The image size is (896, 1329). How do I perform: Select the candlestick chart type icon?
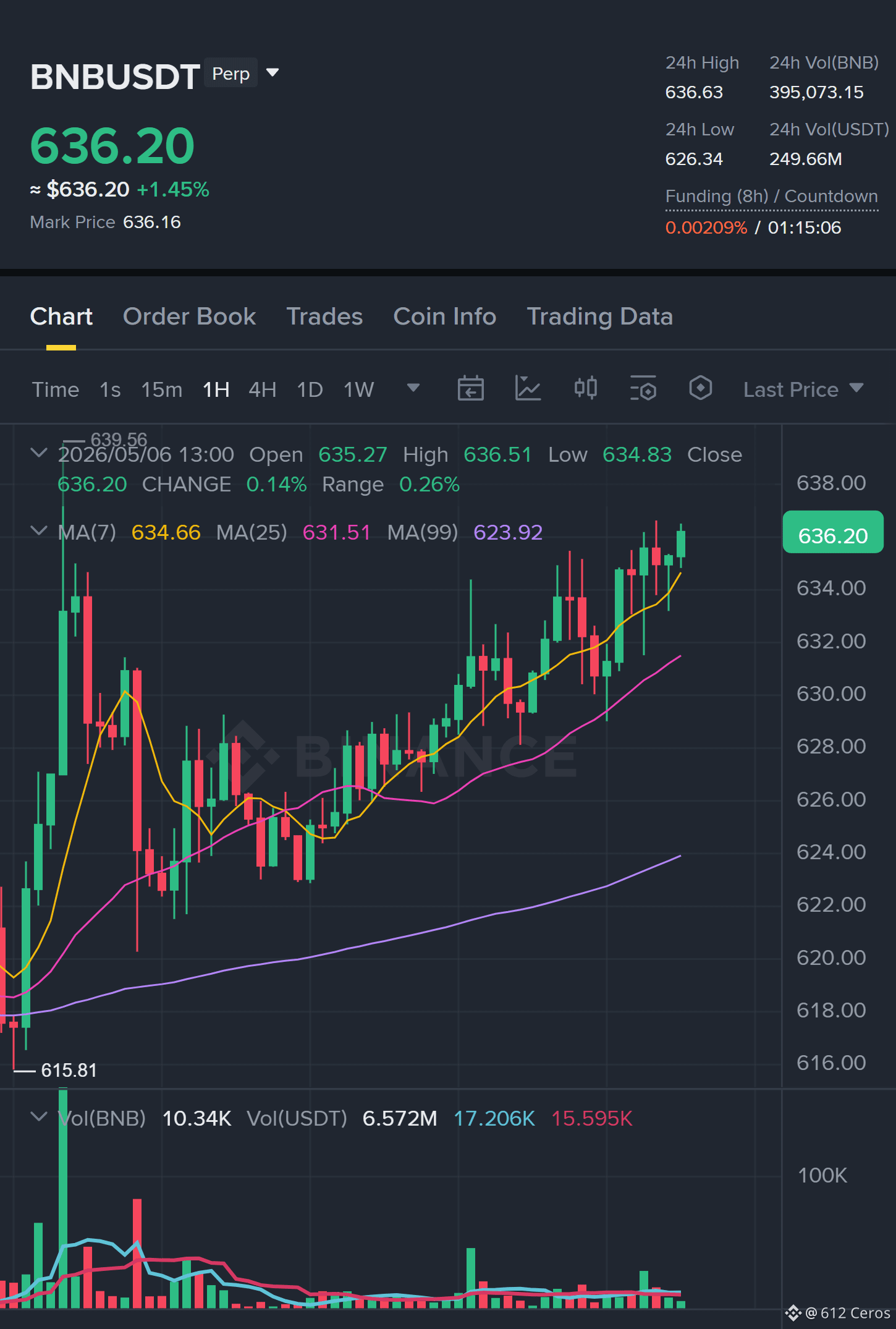tap(585, 389)
